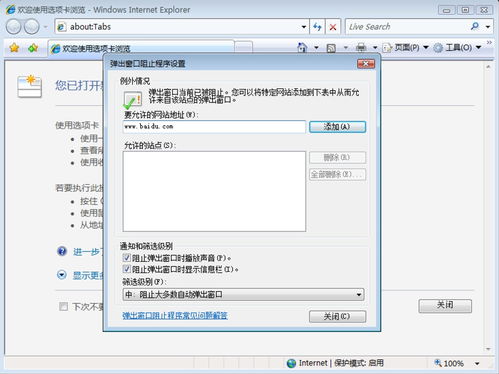The width and height of the screenshot is (499, 374).
Task: Click the browser Back arrow button
Action: click(14, 27)
